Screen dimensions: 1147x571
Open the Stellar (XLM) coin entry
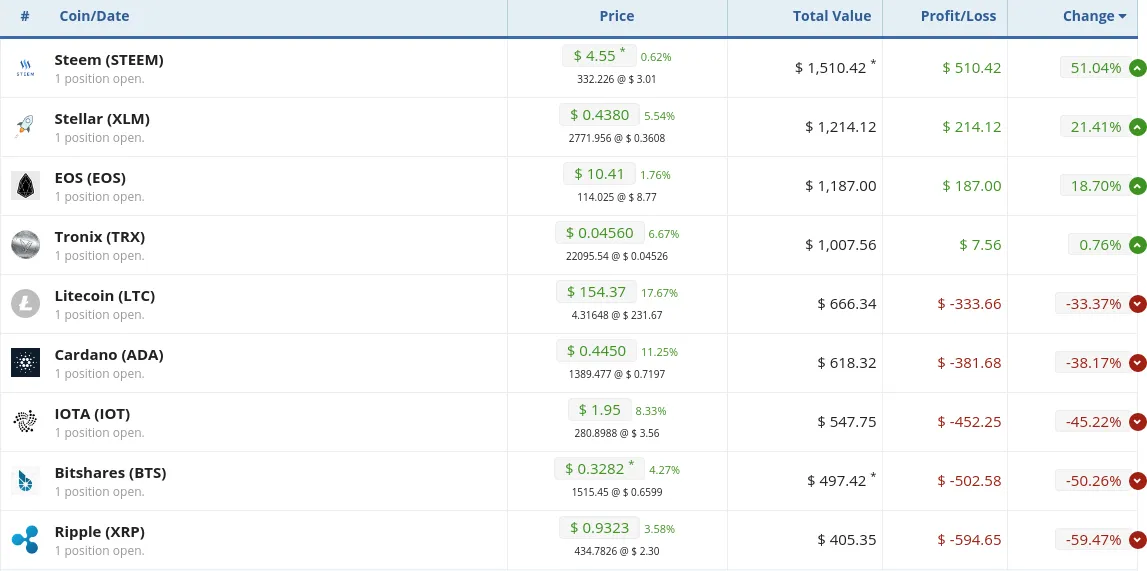tap(102, 119)
